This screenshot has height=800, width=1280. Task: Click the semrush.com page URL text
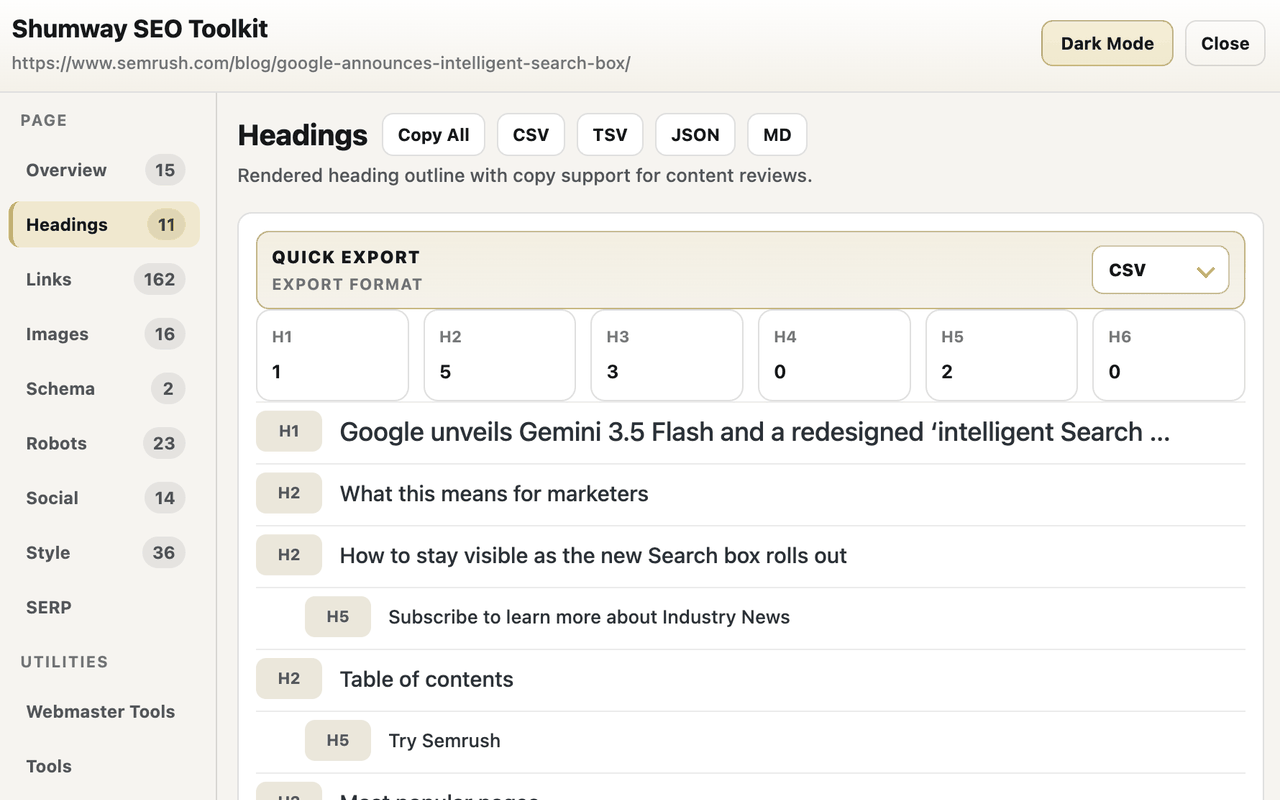click(x=321, y=63)
